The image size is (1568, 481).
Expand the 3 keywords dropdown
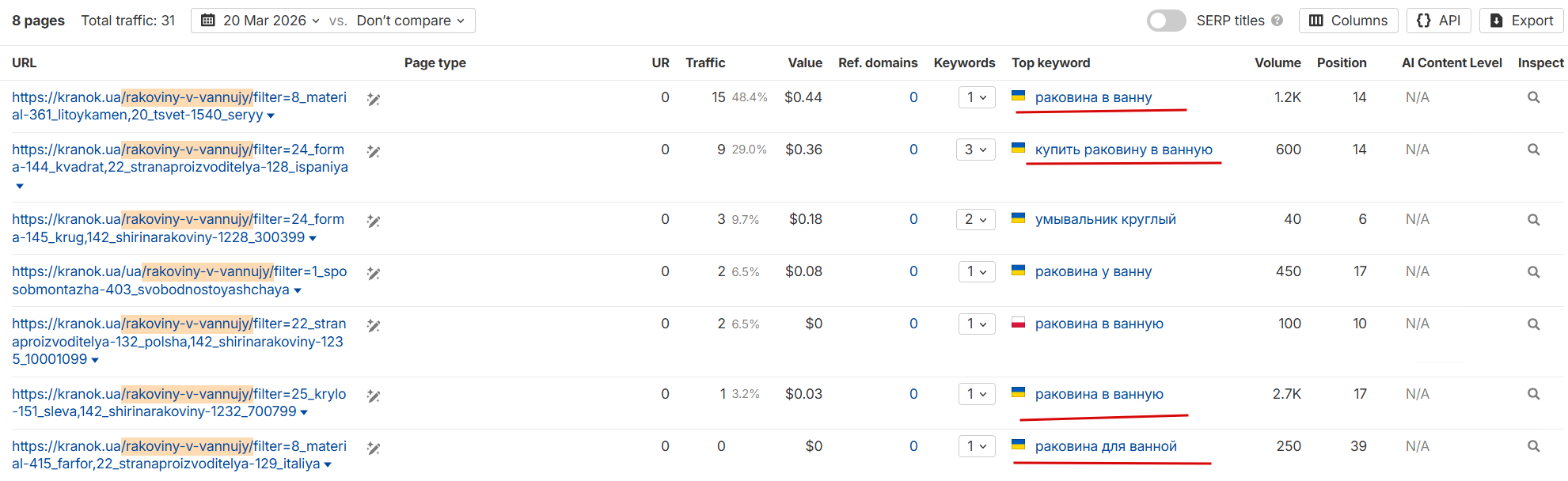[975, 150]
